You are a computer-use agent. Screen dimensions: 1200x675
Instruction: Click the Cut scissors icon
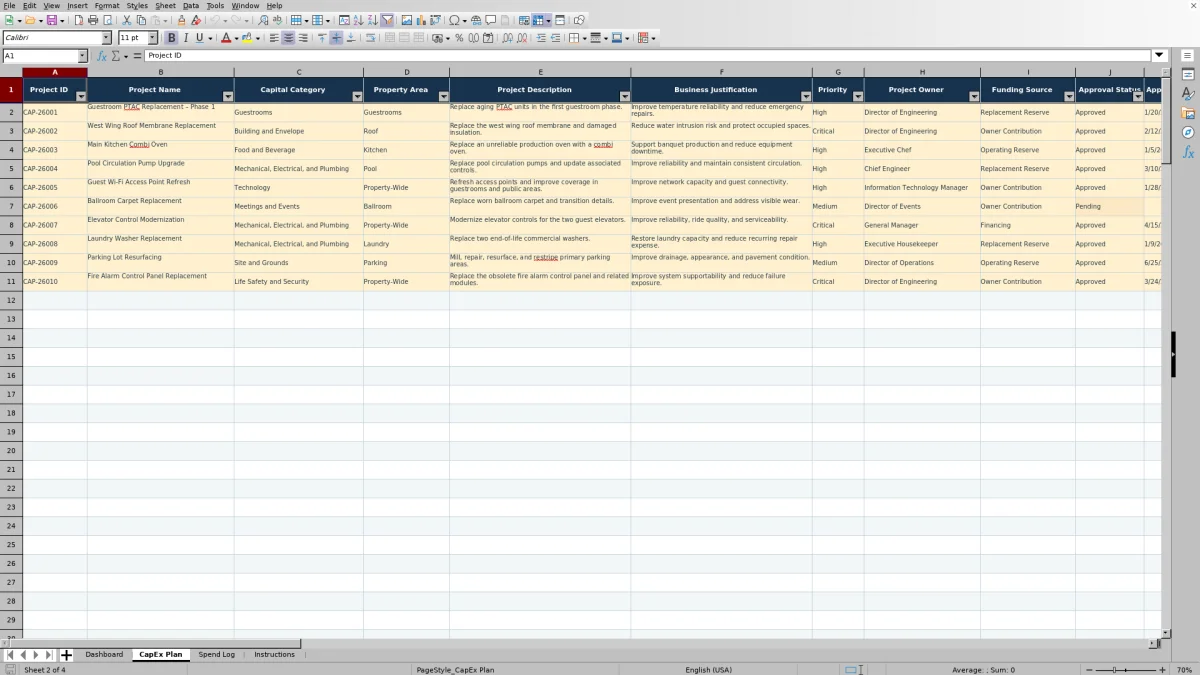pyautogui.click(x=126, y=20)
